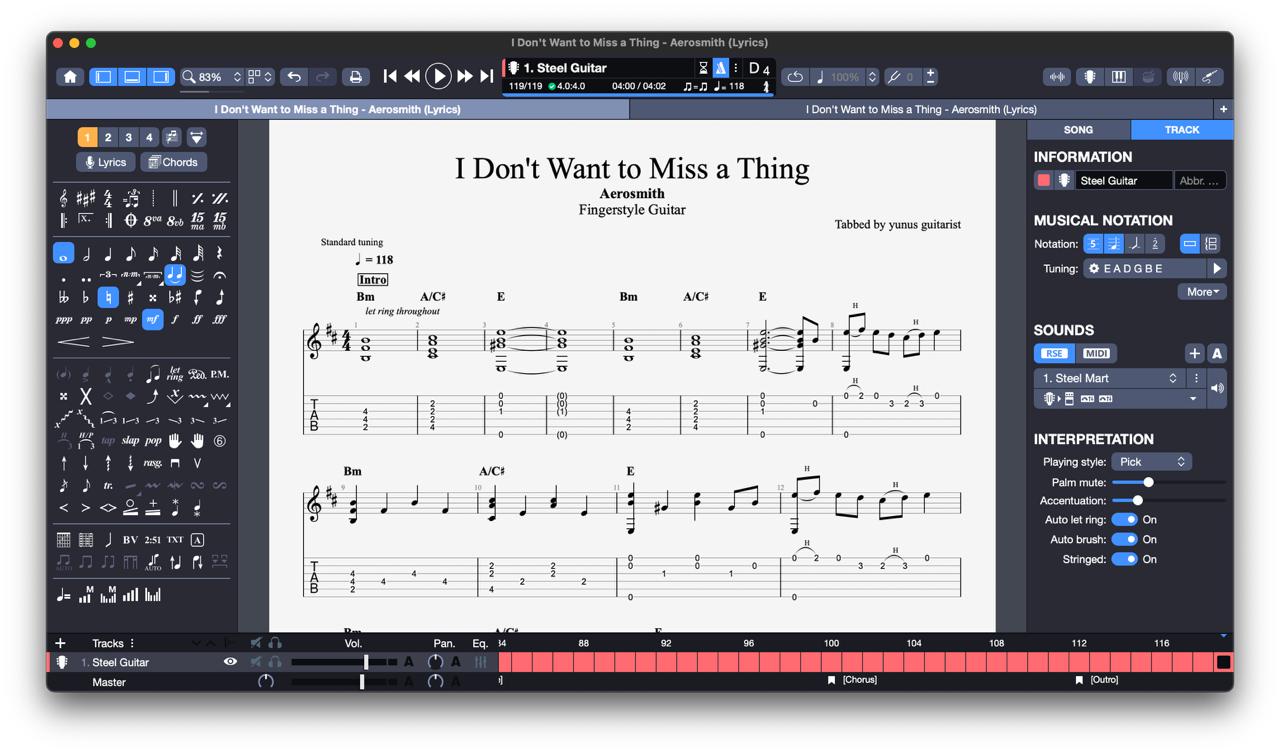Jump to first bar of the score
The image size is (1280, 753).
[x=390, y=77]
